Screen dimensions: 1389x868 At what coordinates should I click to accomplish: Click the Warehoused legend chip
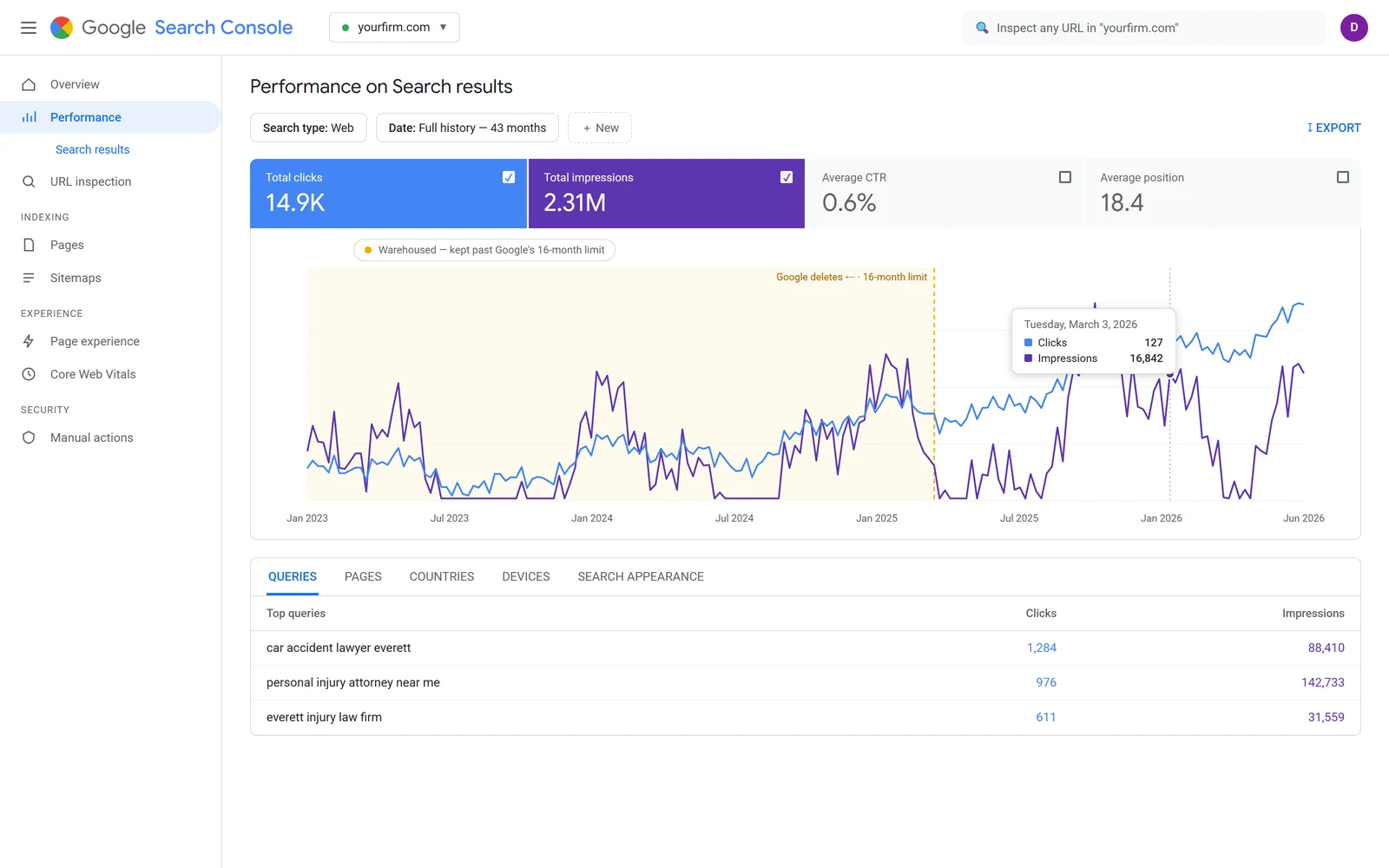pos(484,250)
